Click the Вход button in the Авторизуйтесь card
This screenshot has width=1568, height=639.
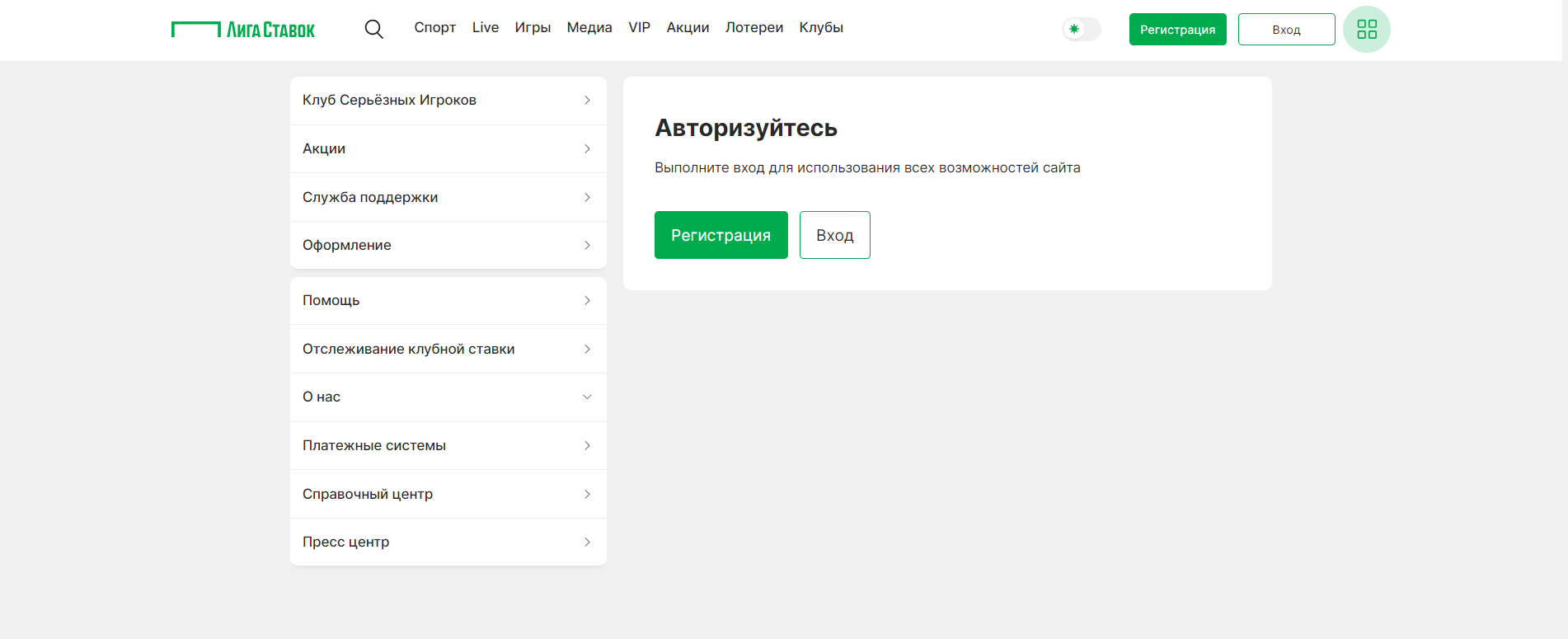pyautogui.click(x=834, y=235)
